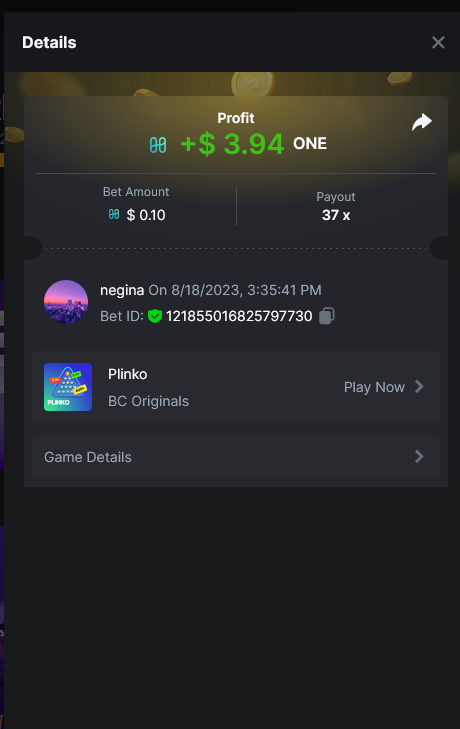
Task: Close the Details panel
Action: click(438, 42)
